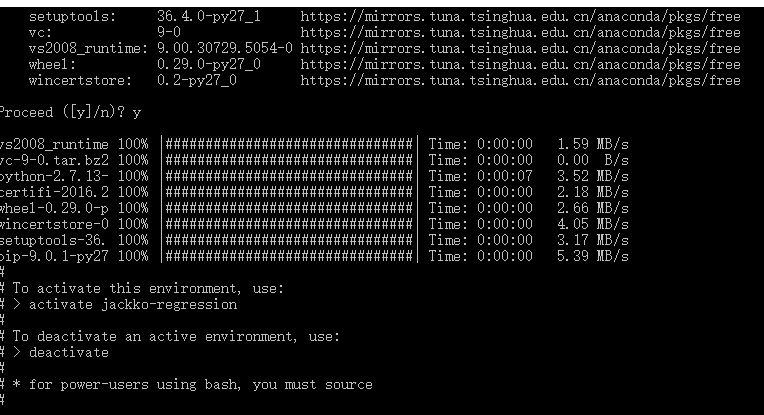
Task: Click the certifi-2016.2 download progress bar
Action: coord(289,192)
